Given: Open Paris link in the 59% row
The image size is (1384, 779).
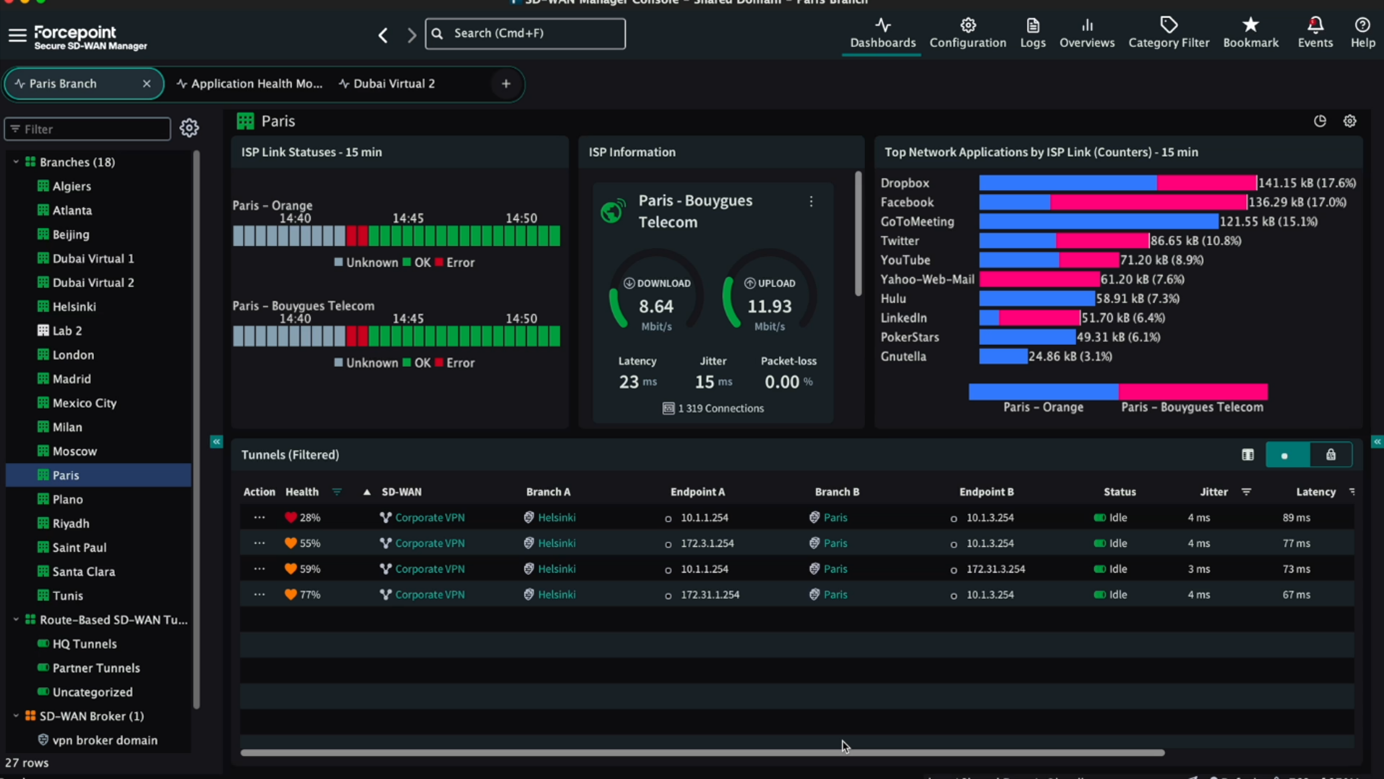Looking at the screenshot, I should (835, 569).
